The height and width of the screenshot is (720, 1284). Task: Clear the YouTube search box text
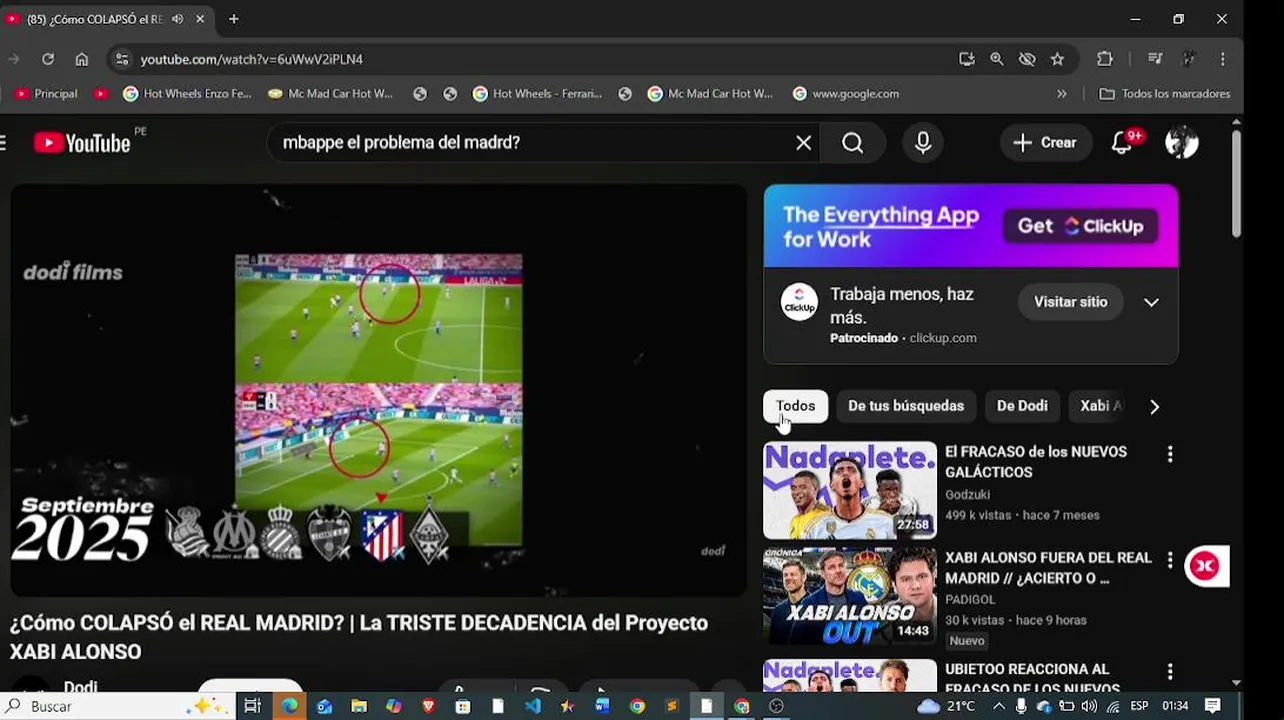click(x=803, y=143)
